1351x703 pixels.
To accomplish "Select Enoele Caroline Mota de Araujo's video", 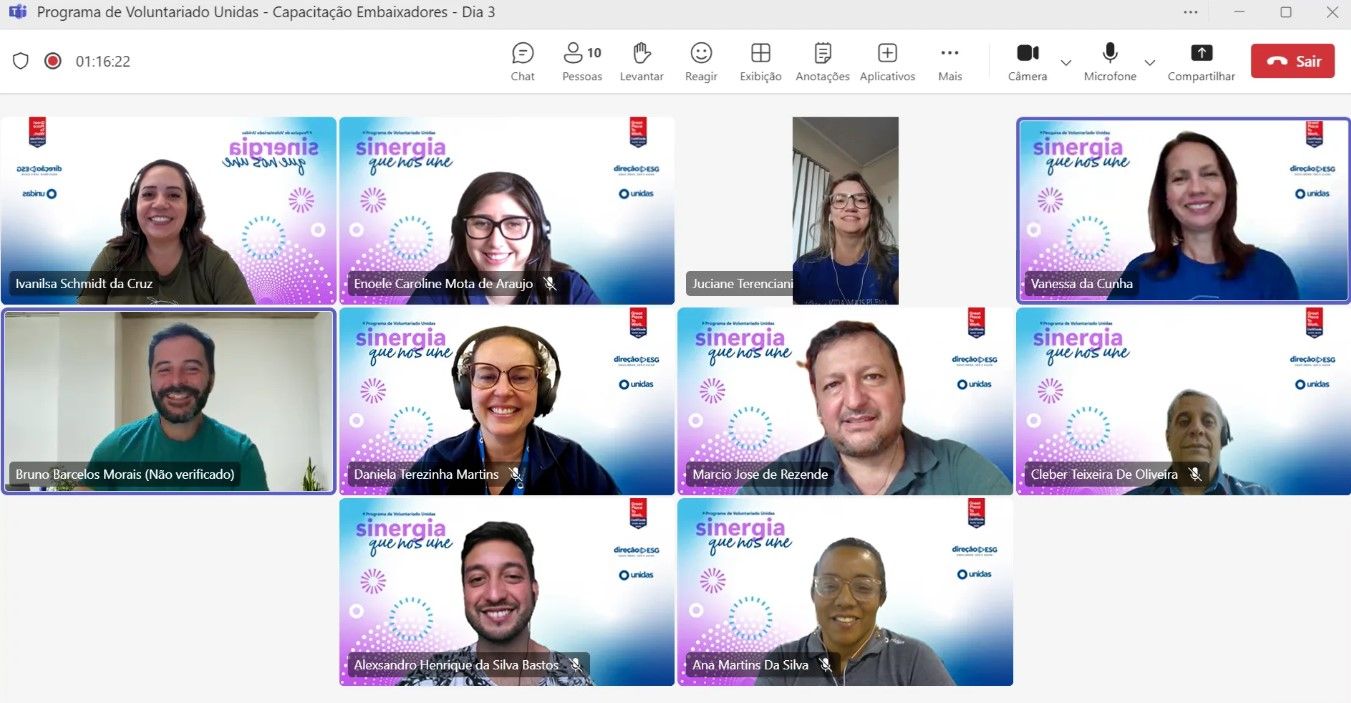I will (x=507, y=211).
